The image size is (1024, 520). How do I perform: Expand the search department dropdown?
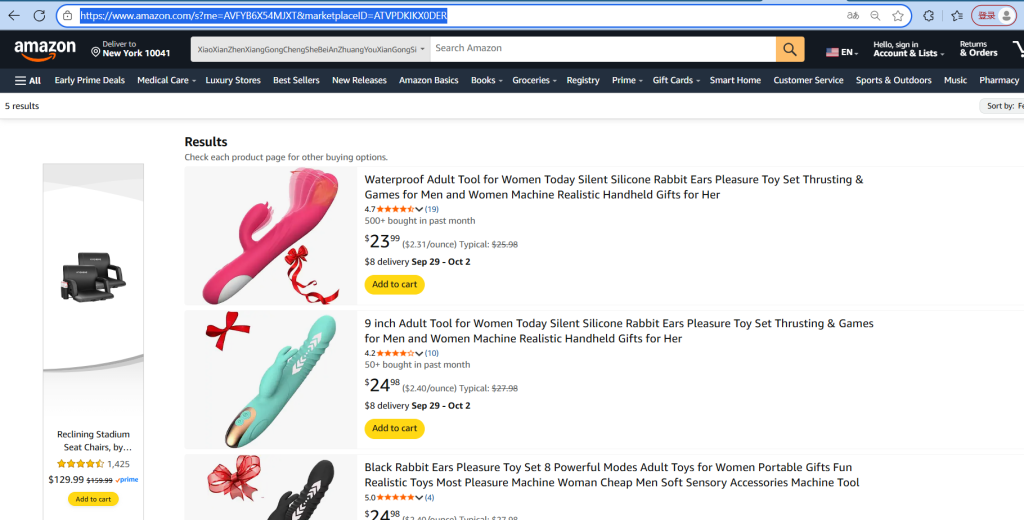pyautogui.click(x=310, y=49)
